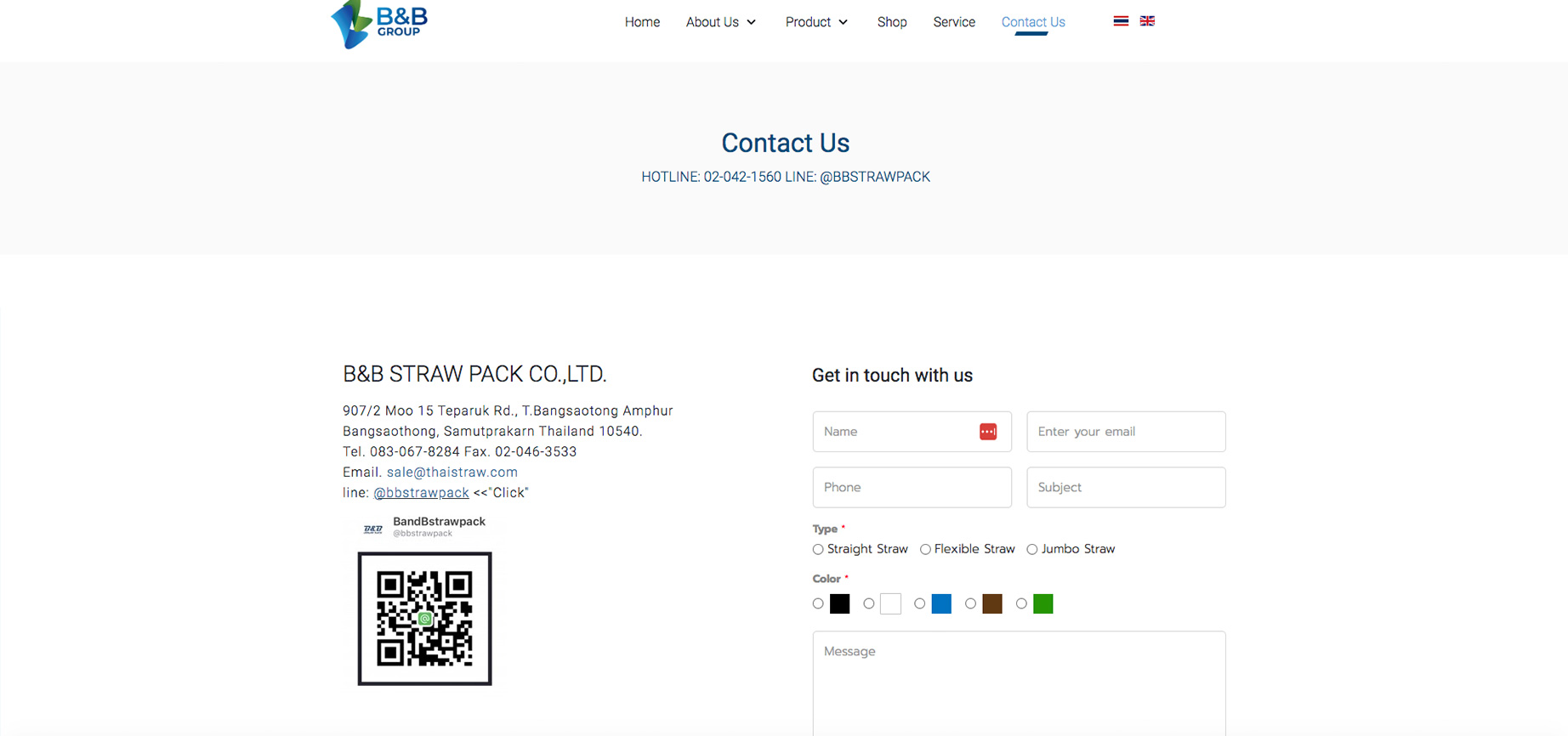Focus the Phone input field

coord(912,487)
